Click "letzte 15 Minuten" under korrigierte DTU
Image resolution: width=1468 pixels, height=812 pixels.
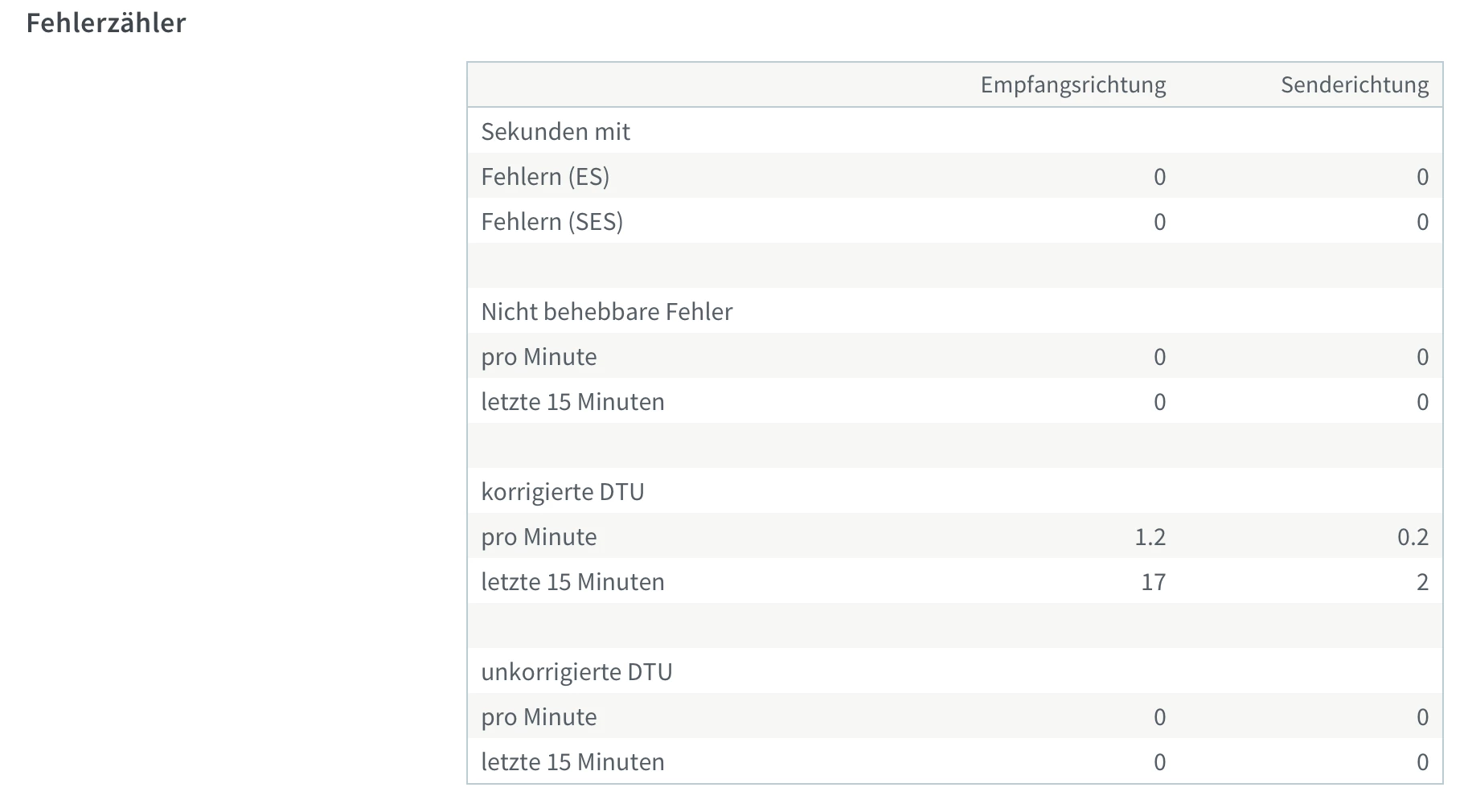tap(572, 581)
